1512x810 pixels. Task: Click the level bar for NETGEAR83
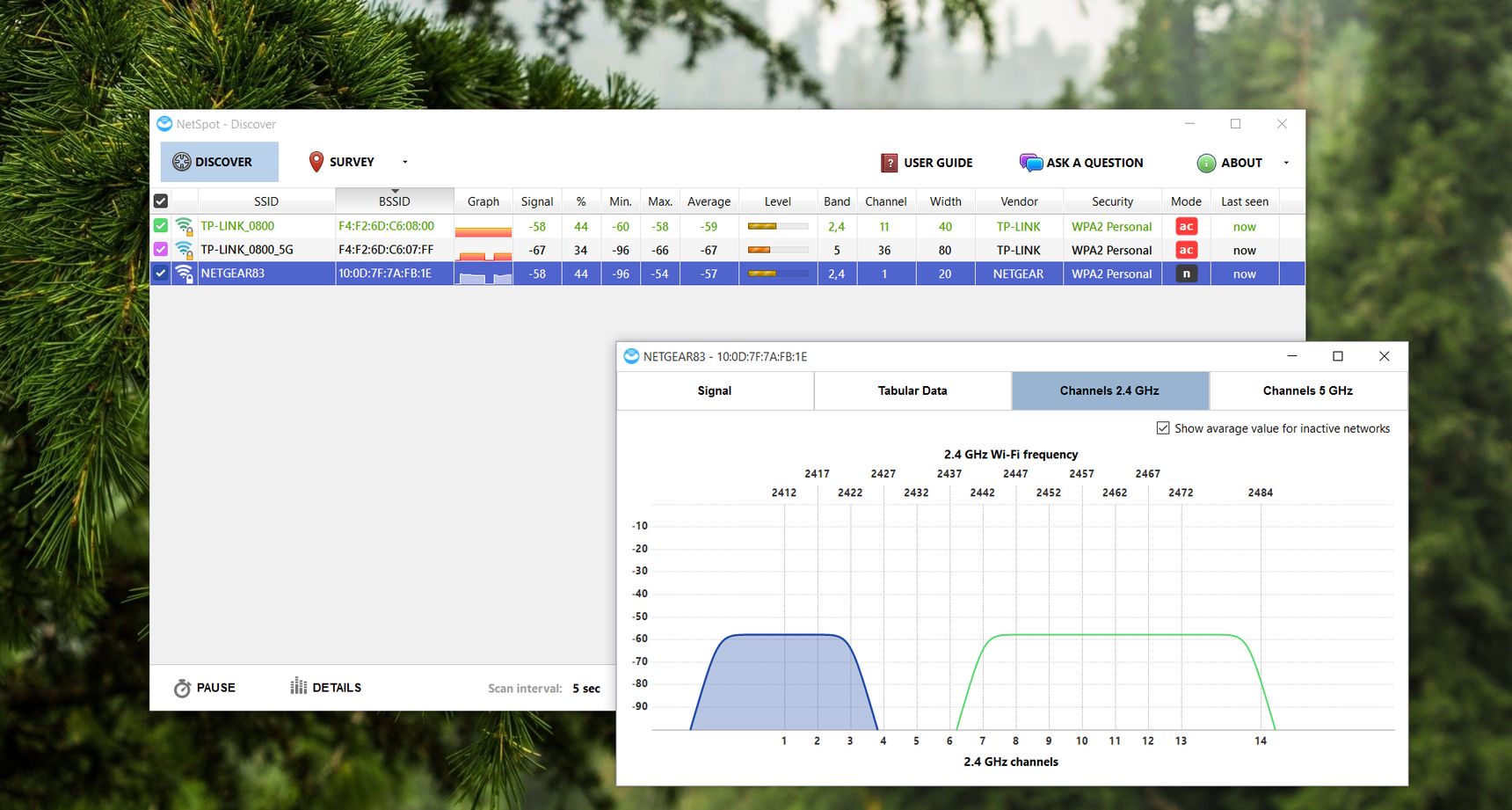tap(778, 274)
